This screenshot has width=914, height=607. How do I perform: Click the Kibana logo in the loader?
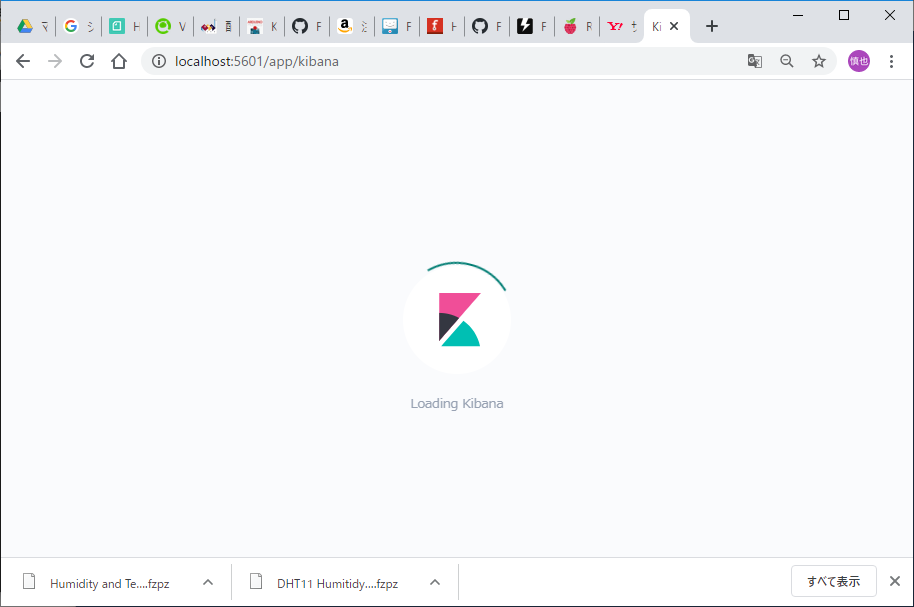point(459,320)
